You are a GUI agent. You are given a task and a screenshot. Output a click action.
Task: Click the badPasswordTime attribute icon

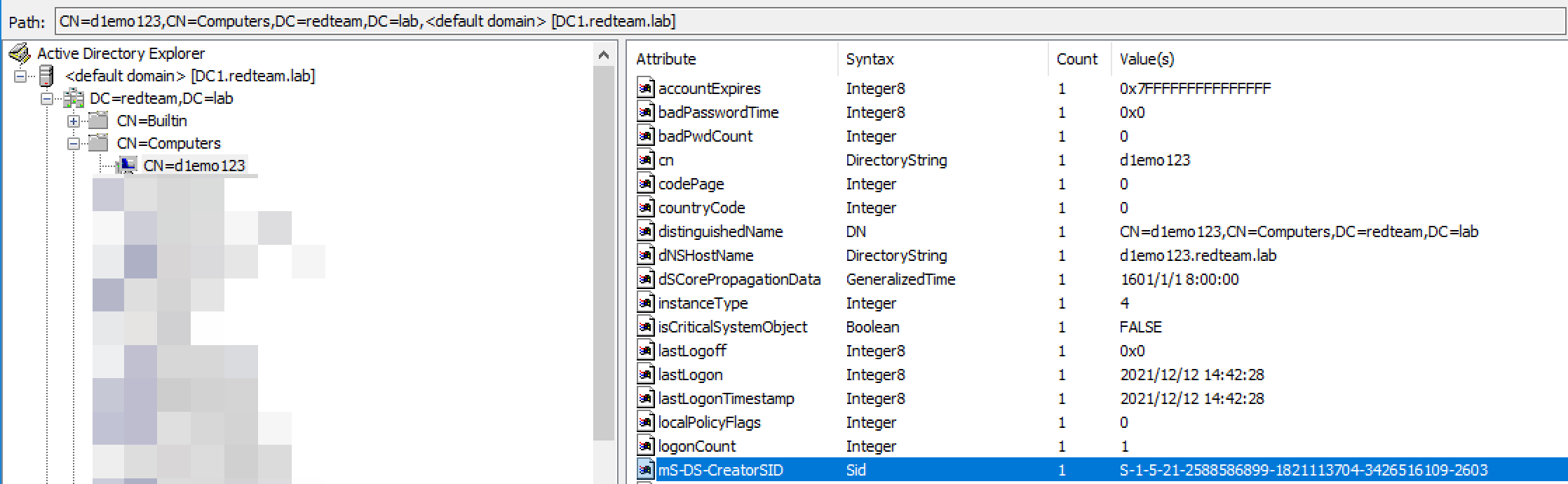coord(645,112)
